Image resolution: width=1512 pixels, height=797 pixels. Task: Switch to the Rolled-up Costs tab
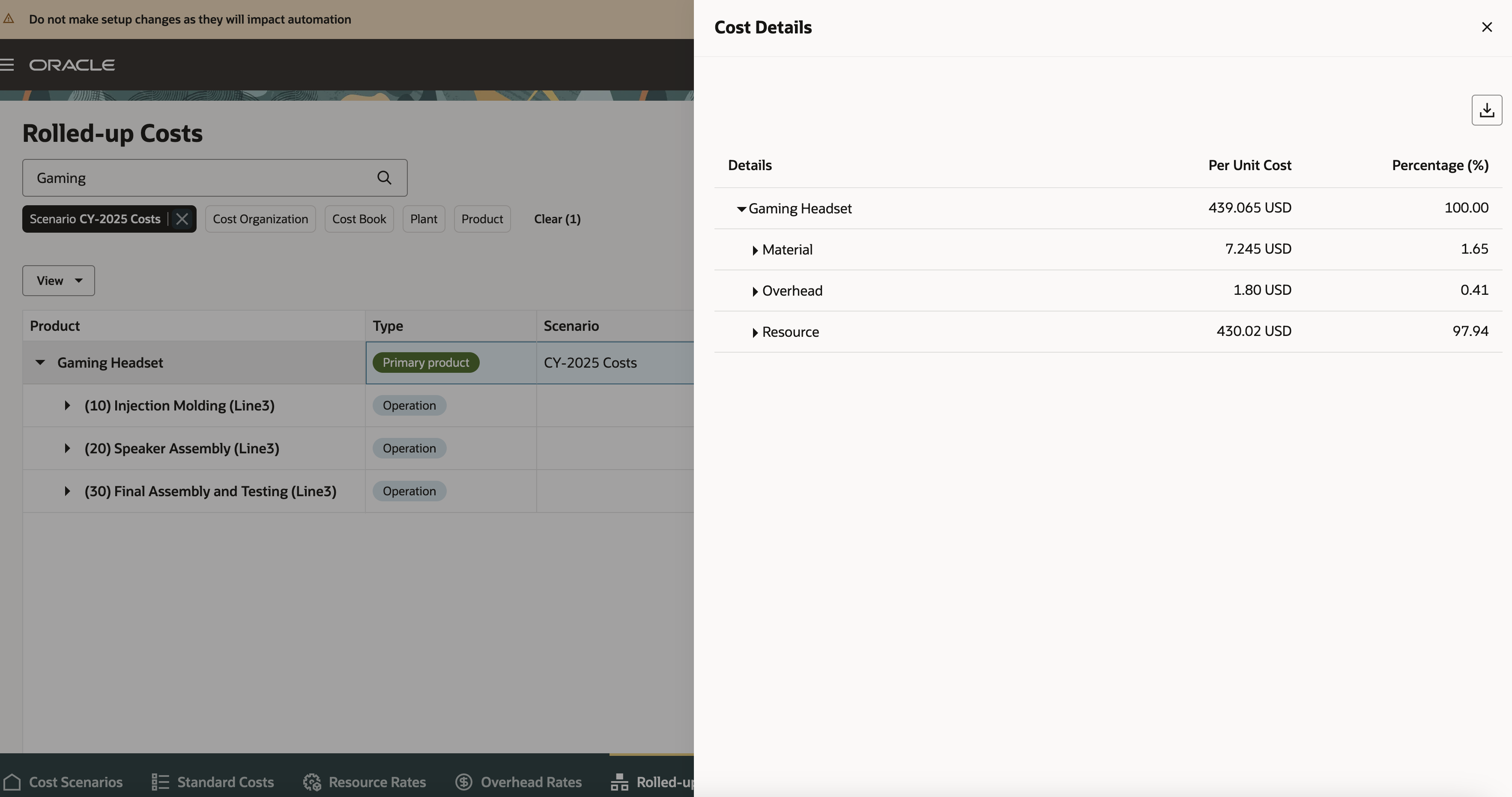coord(651,782)
